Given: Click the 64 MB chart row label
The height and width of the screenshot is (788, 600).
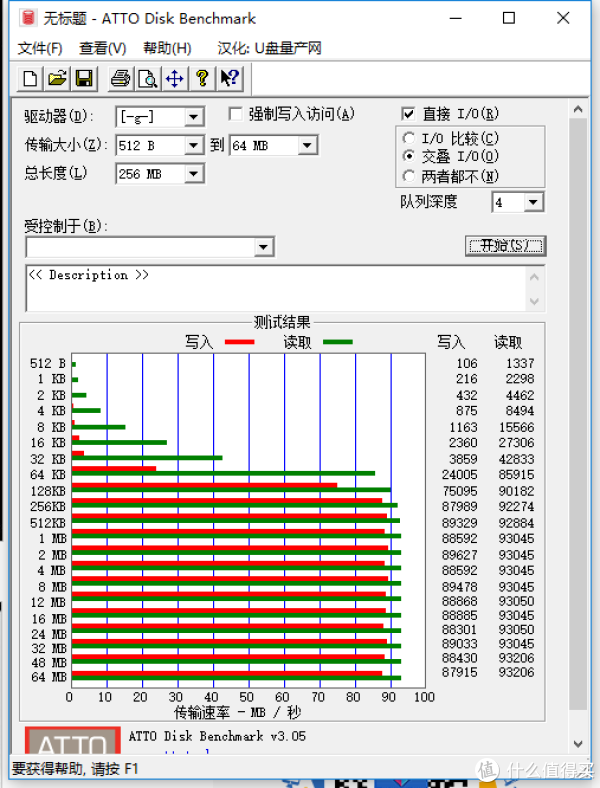Looking at the screenshot, I should coord(49,677).
